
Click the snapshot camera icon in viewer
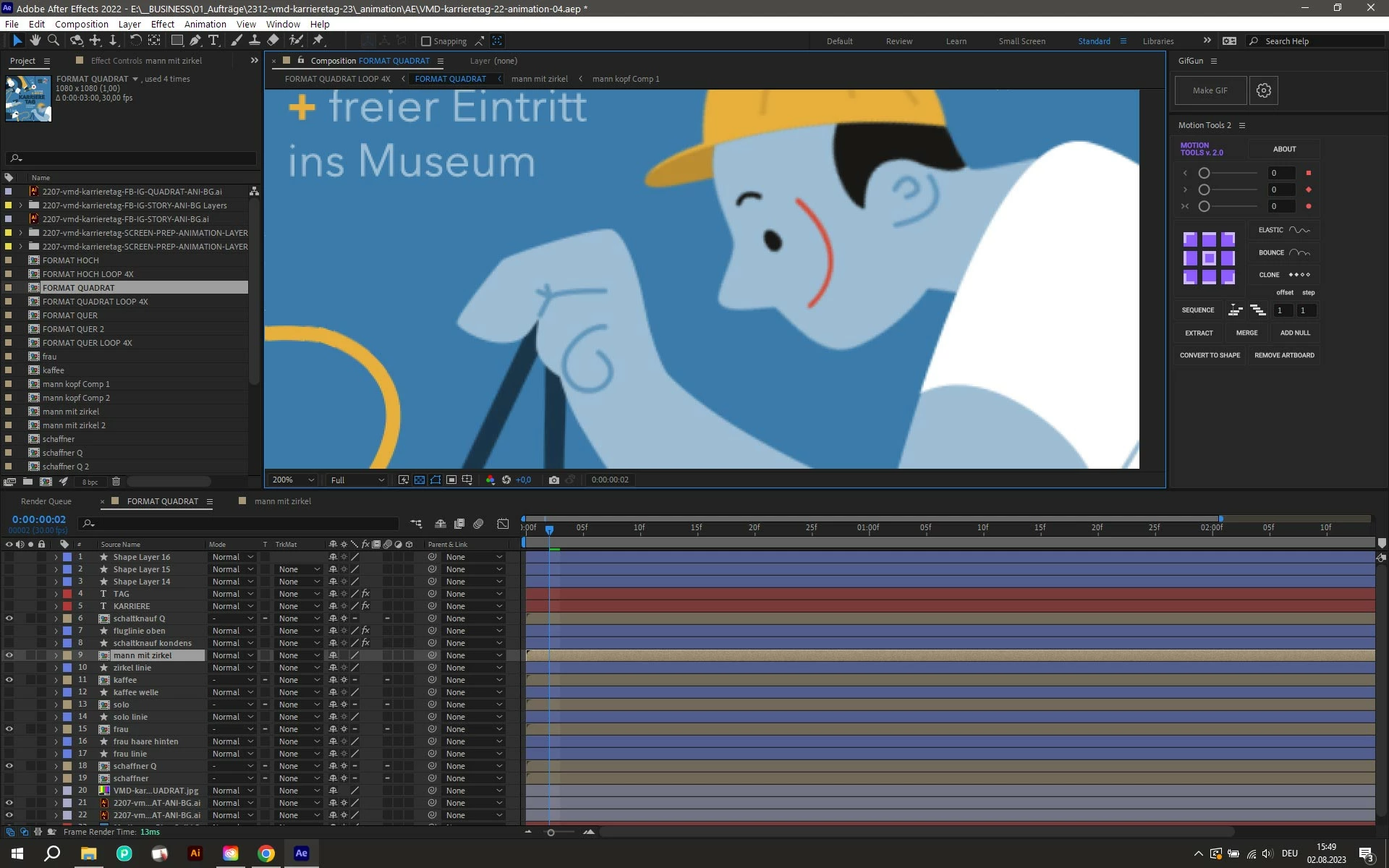[x=553, y=480]
